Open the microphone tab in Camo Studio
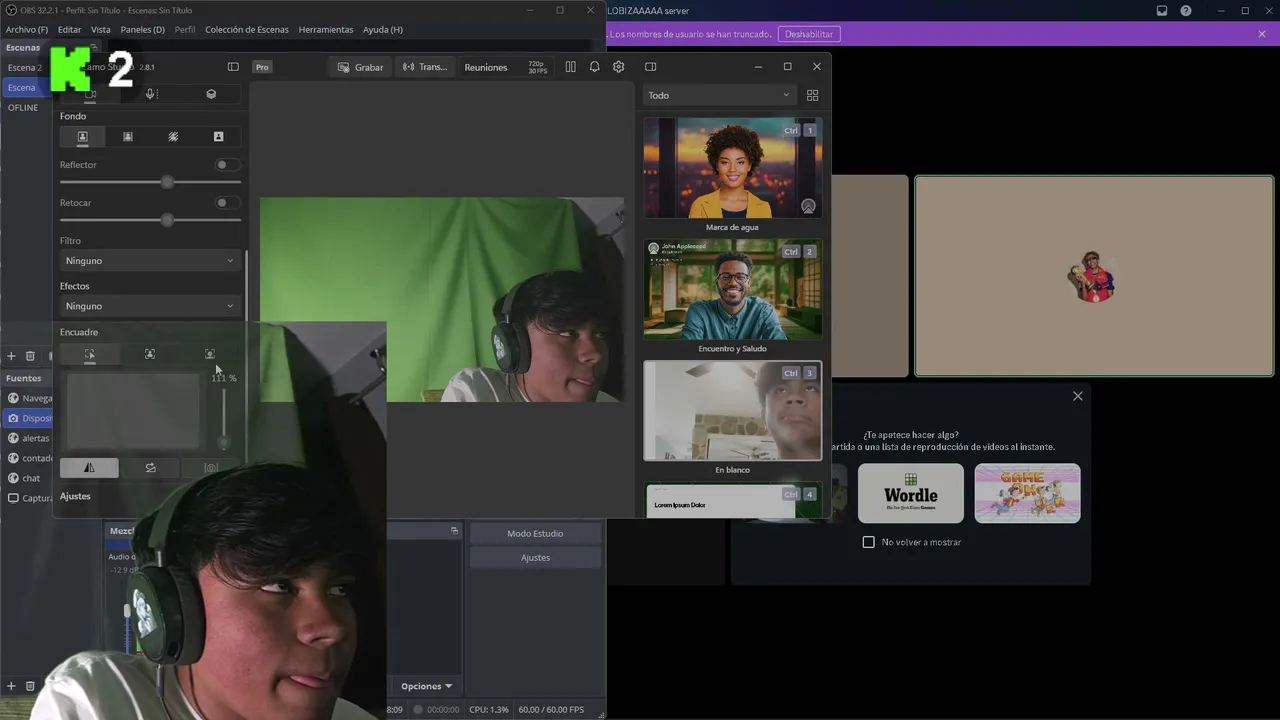This screenshot has height=720, width=1280. (x=150, y=94)
